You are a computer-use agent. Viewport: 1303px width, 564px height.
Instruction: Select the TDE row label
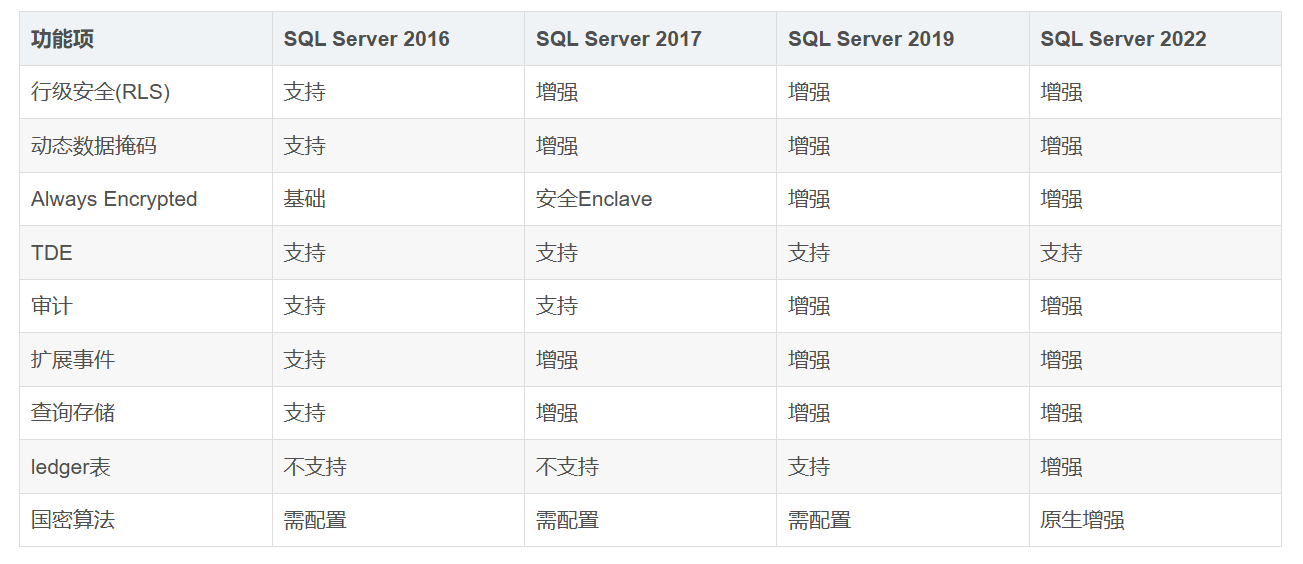[52, 253]
